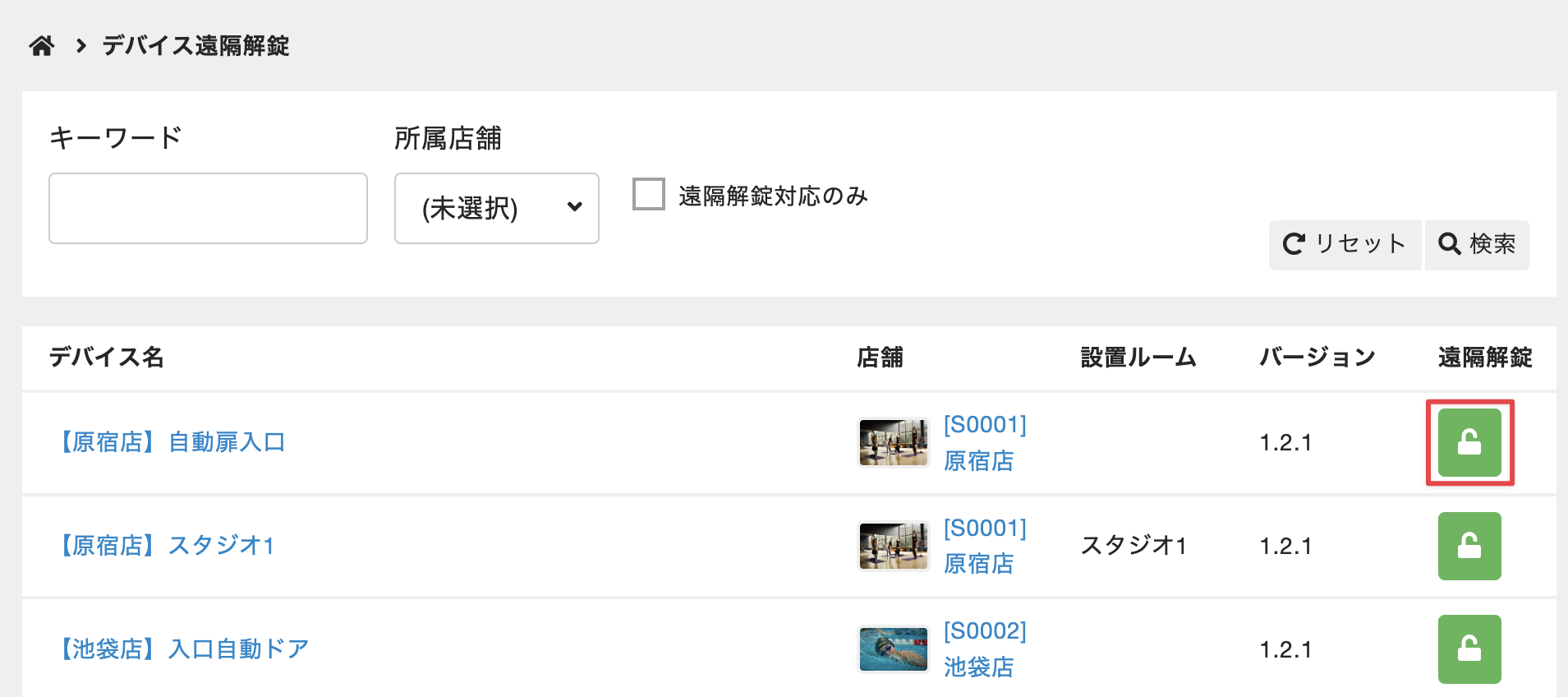Focus the キーワード input field
The width and height of the screenshot is (1568, 697).
(208, 208)
